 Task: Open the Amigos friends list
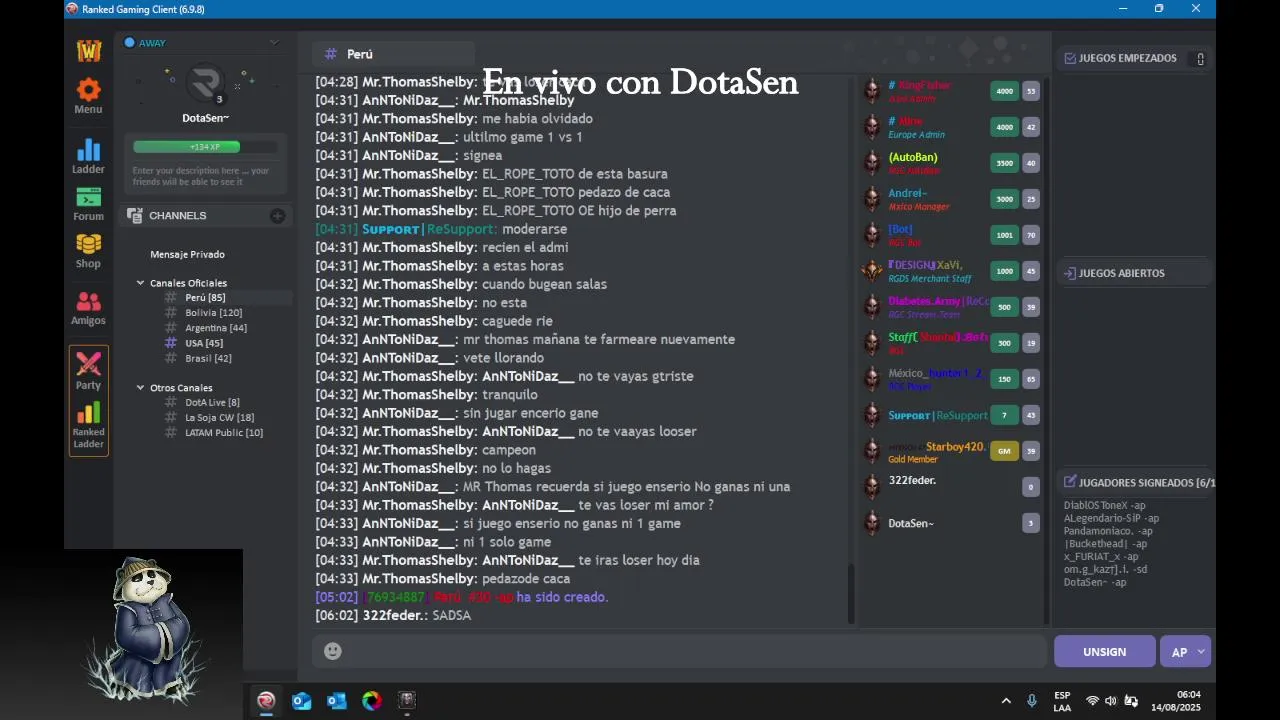click(x=88, y=308)
